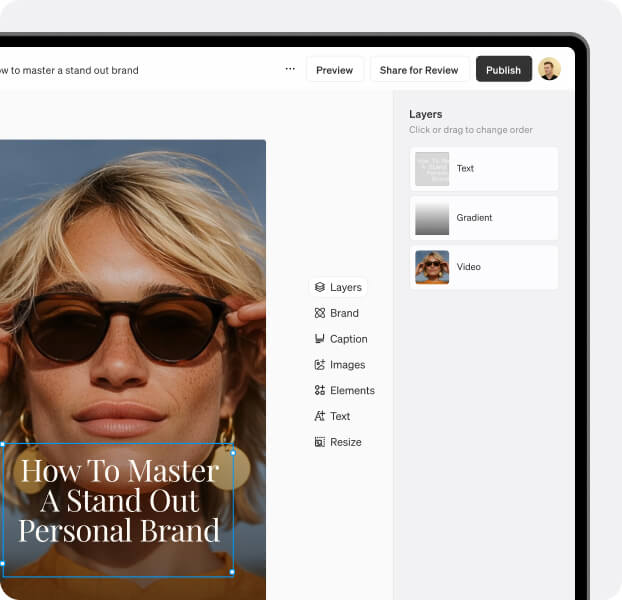Viewport: 622px width, 600px height.
Task: Open the Images panel label
Action: (x=347, y=365)
